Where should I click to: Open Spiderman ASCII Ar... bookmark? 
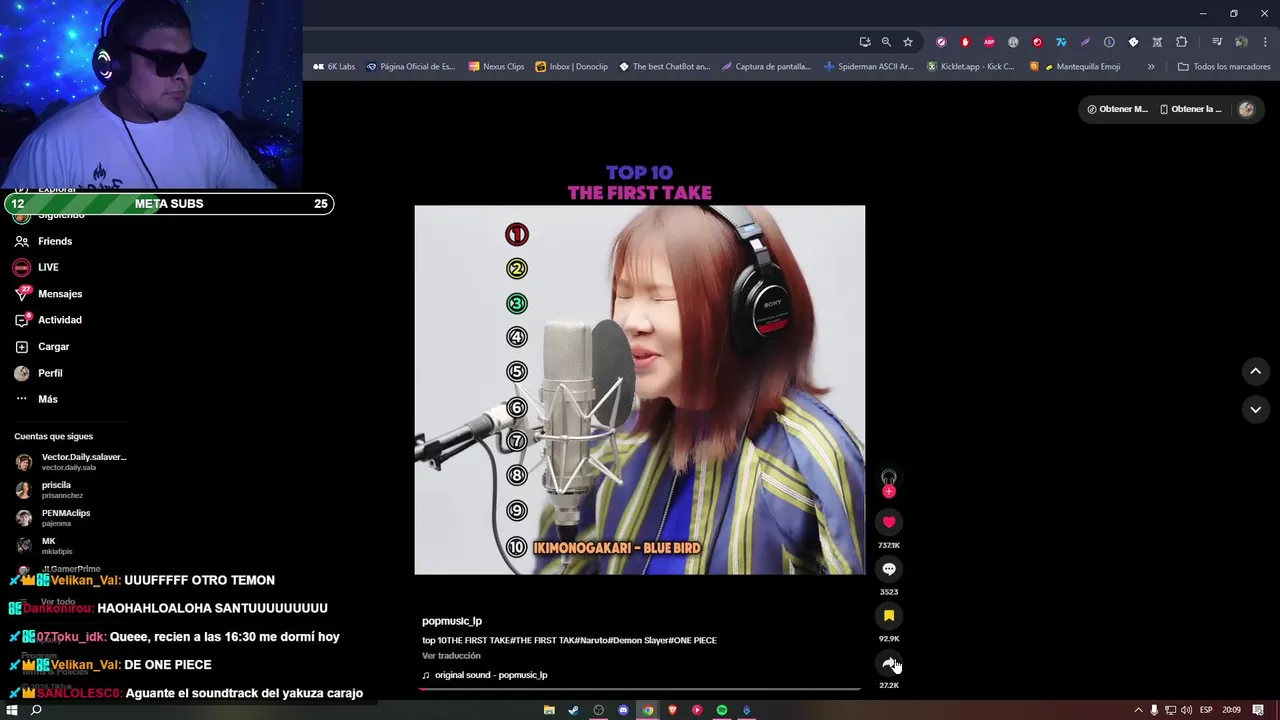click(869, 67)
